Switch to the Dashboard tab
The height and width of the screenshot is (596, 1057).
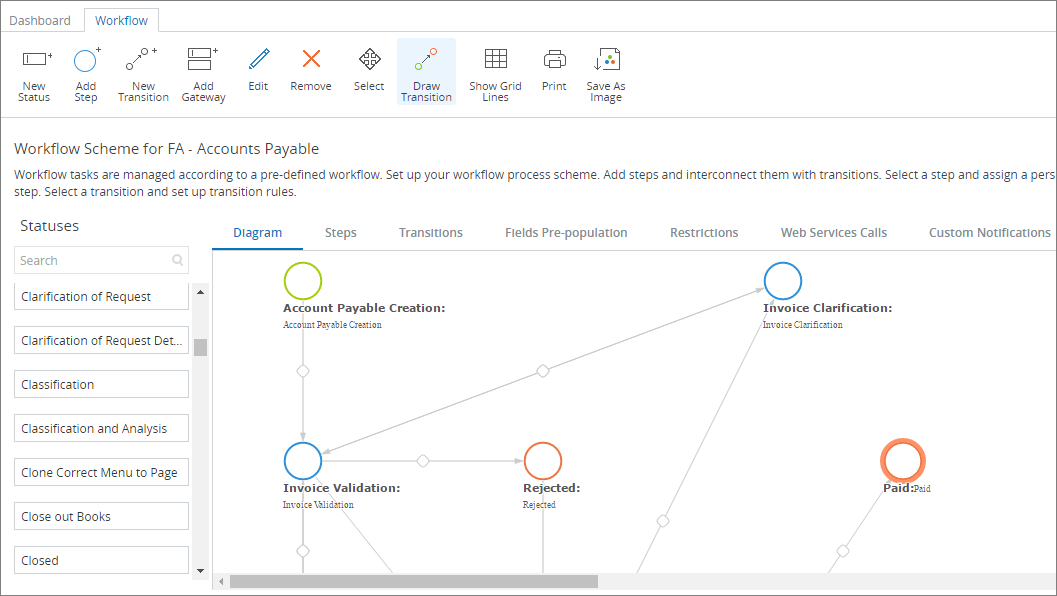pos(40,19)
